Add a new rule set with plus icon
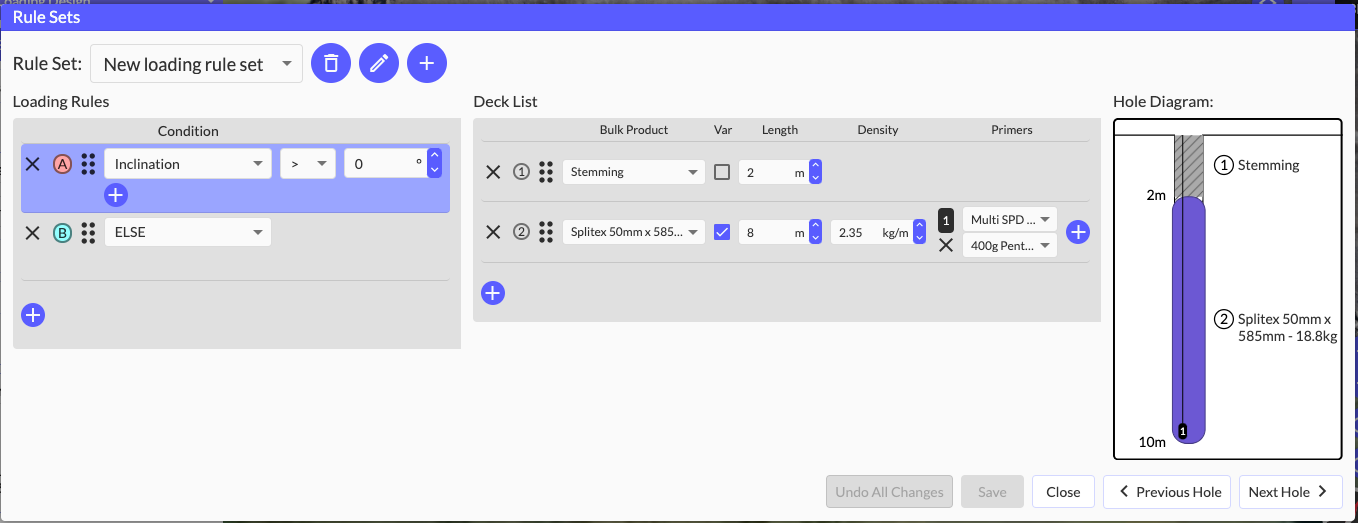Viewport: 1358px width, 523px height. [x=427, y=64]
